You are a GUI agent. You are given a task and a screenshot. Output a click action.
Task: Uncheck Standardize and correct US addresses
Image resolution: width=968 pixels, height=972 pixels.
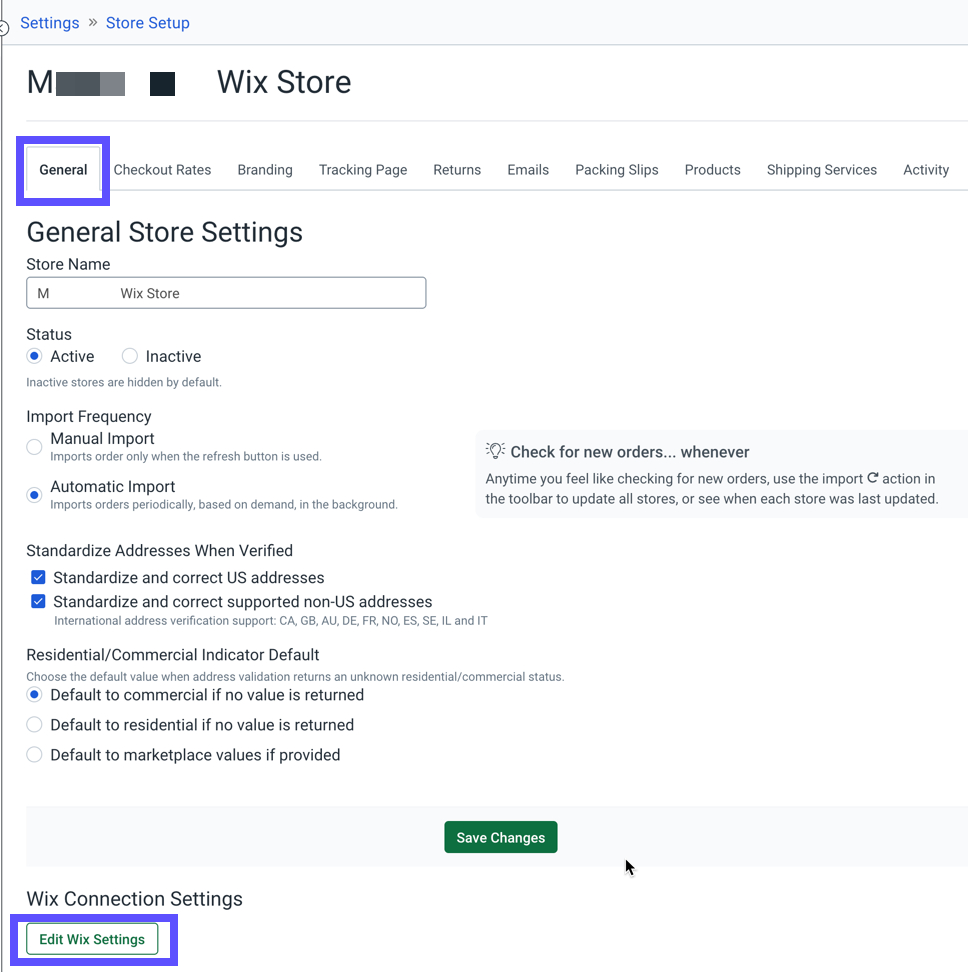click(37, 577)
